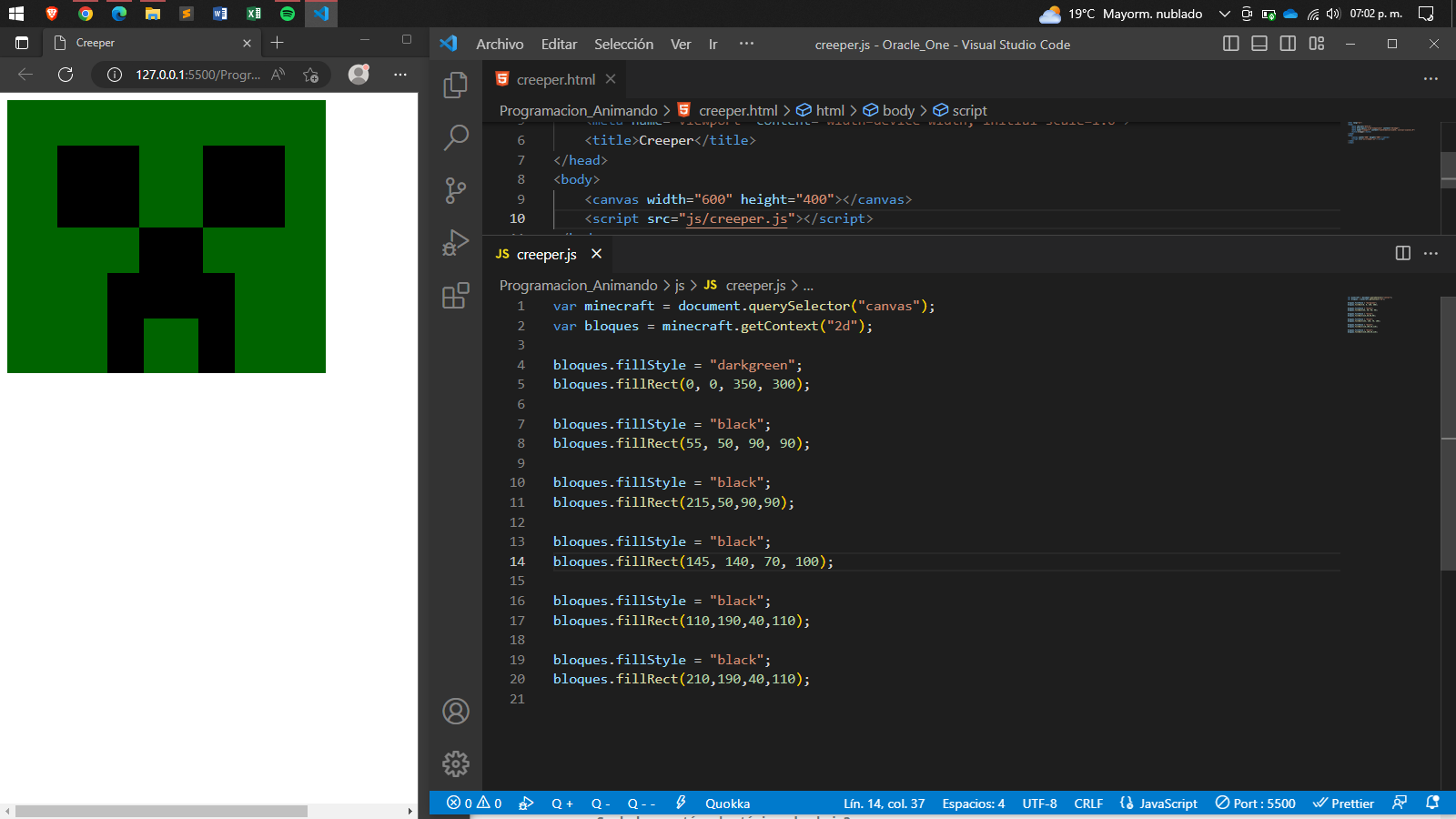Viewport: 1456px width, 819px height.
Task: Click errors and warnings count in status bar
Action: 474,804
